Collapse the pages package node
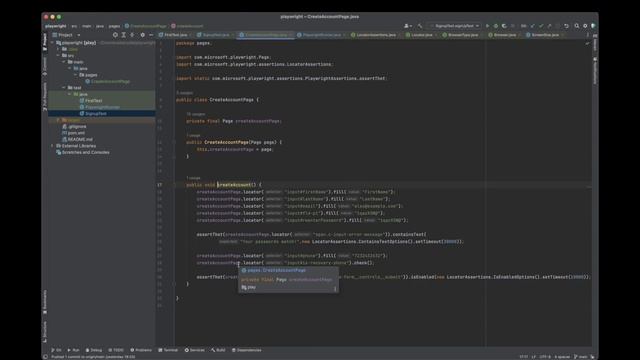This screenshot has width=640, height=360. 76,75
